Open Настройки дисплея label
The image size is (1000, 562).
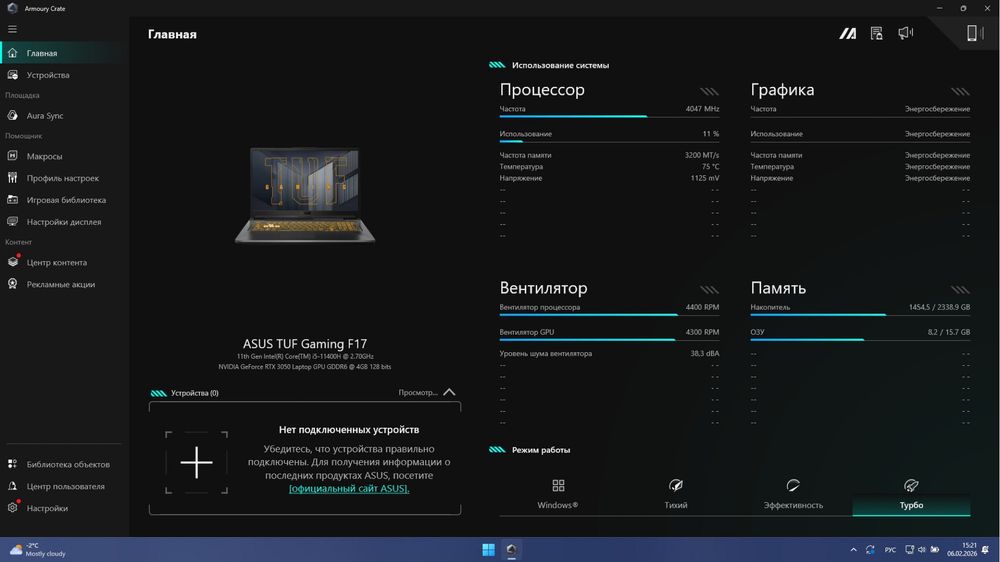click(x=64, y=222)
